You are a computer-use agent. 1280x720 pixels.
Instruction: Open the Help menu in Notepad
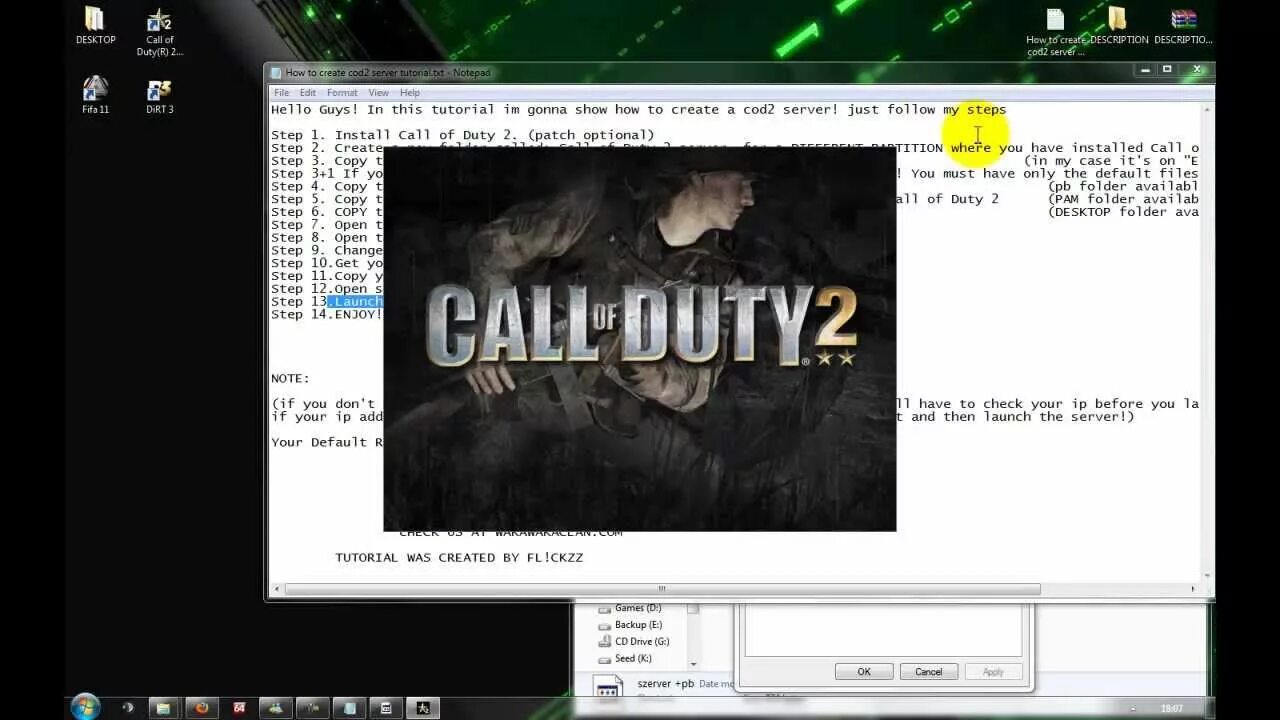tap(410, 93)
